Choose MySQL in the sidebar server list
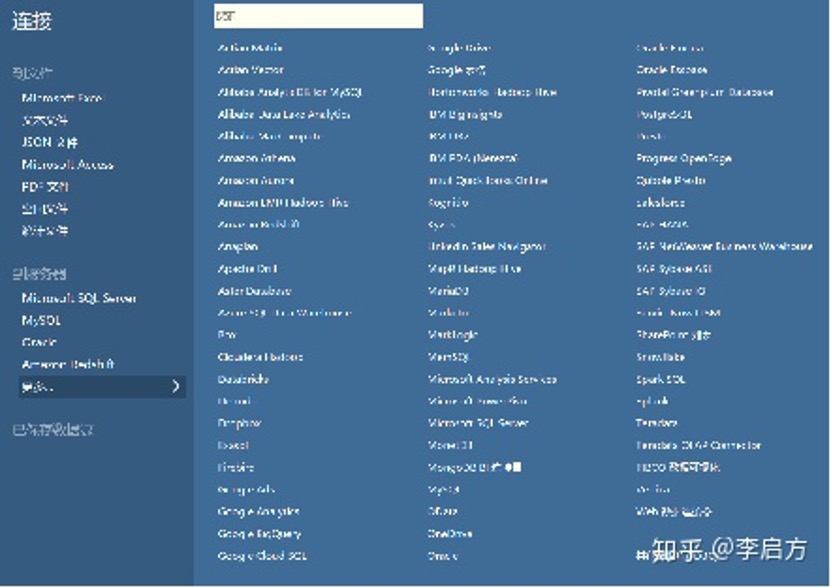 41,321
